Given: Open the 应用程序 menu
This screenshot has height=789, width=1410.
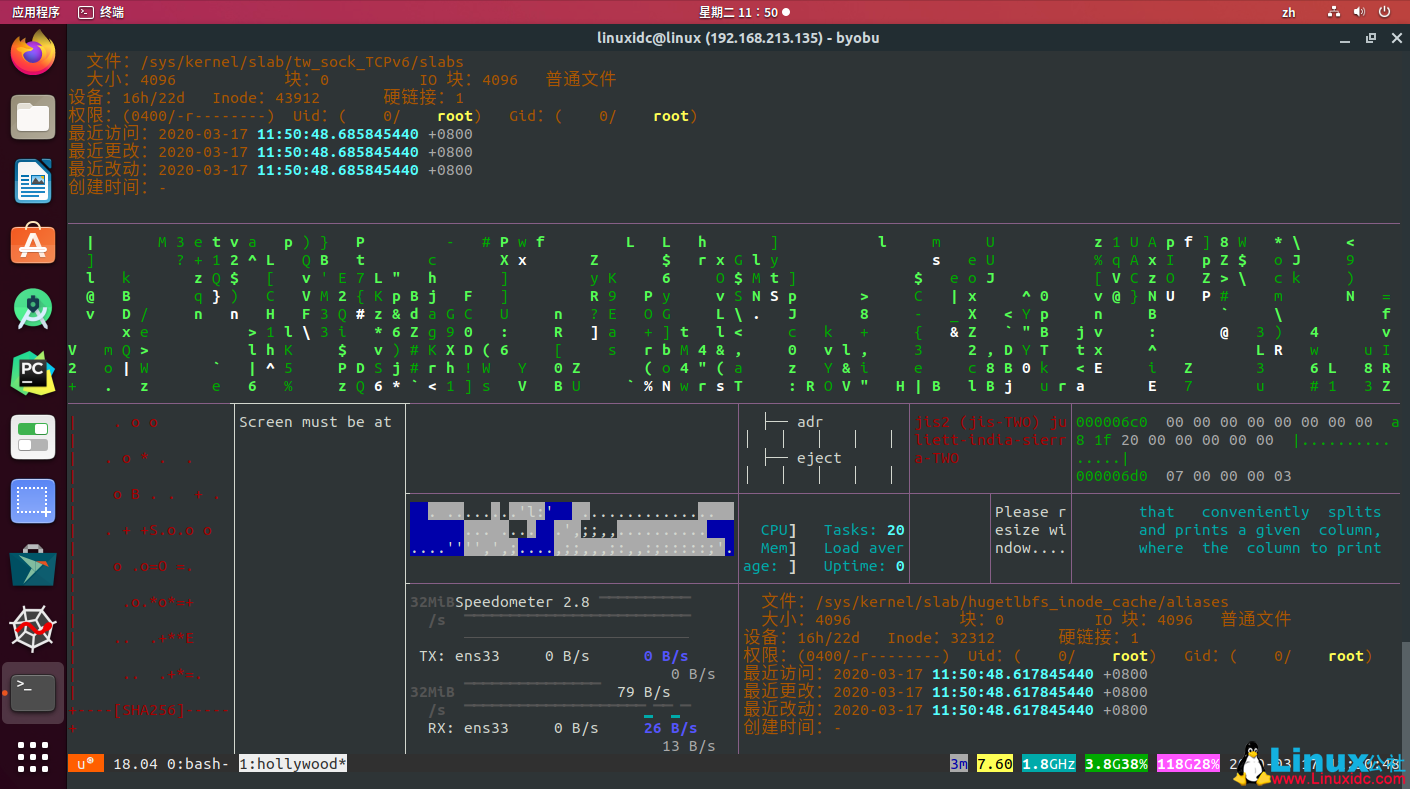Looking at the screenshot, I should point(35,12).
